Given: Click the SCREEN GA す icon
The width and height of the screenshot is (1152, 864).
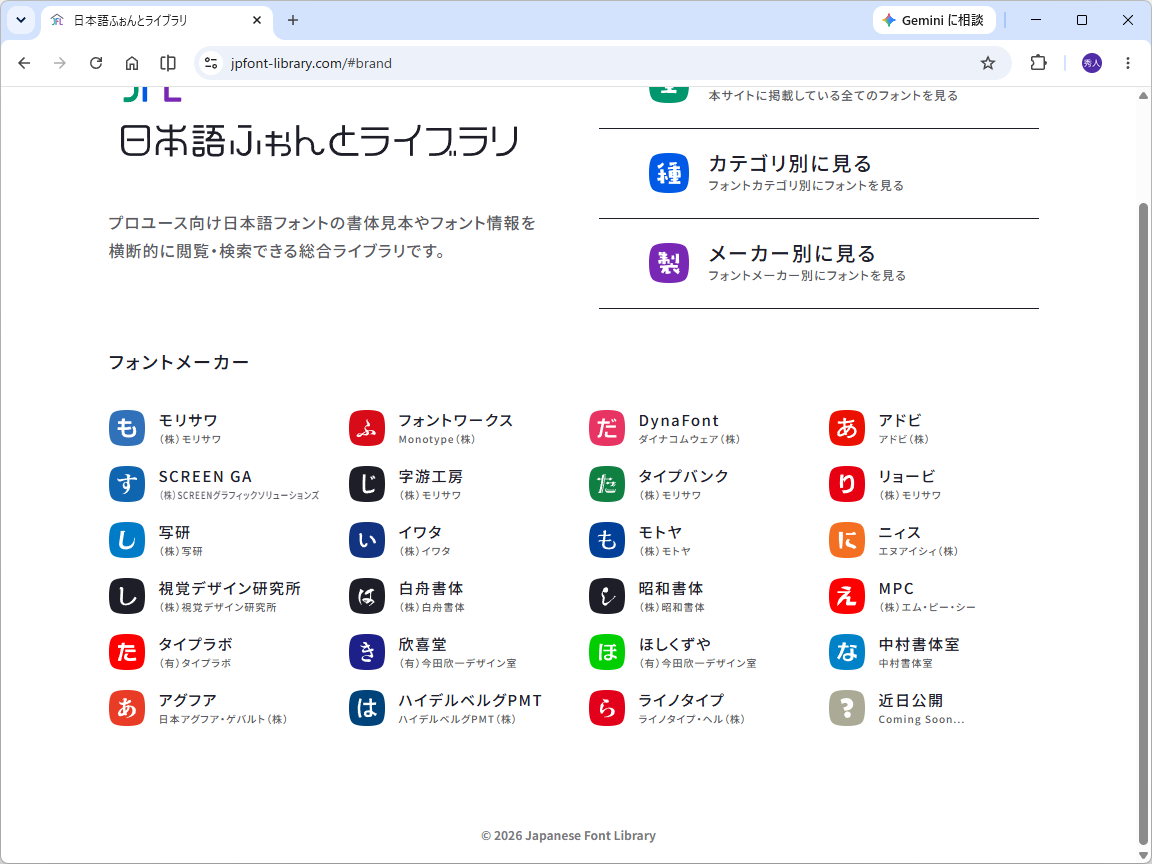Looking at the screenshot, I should point(127,484).
